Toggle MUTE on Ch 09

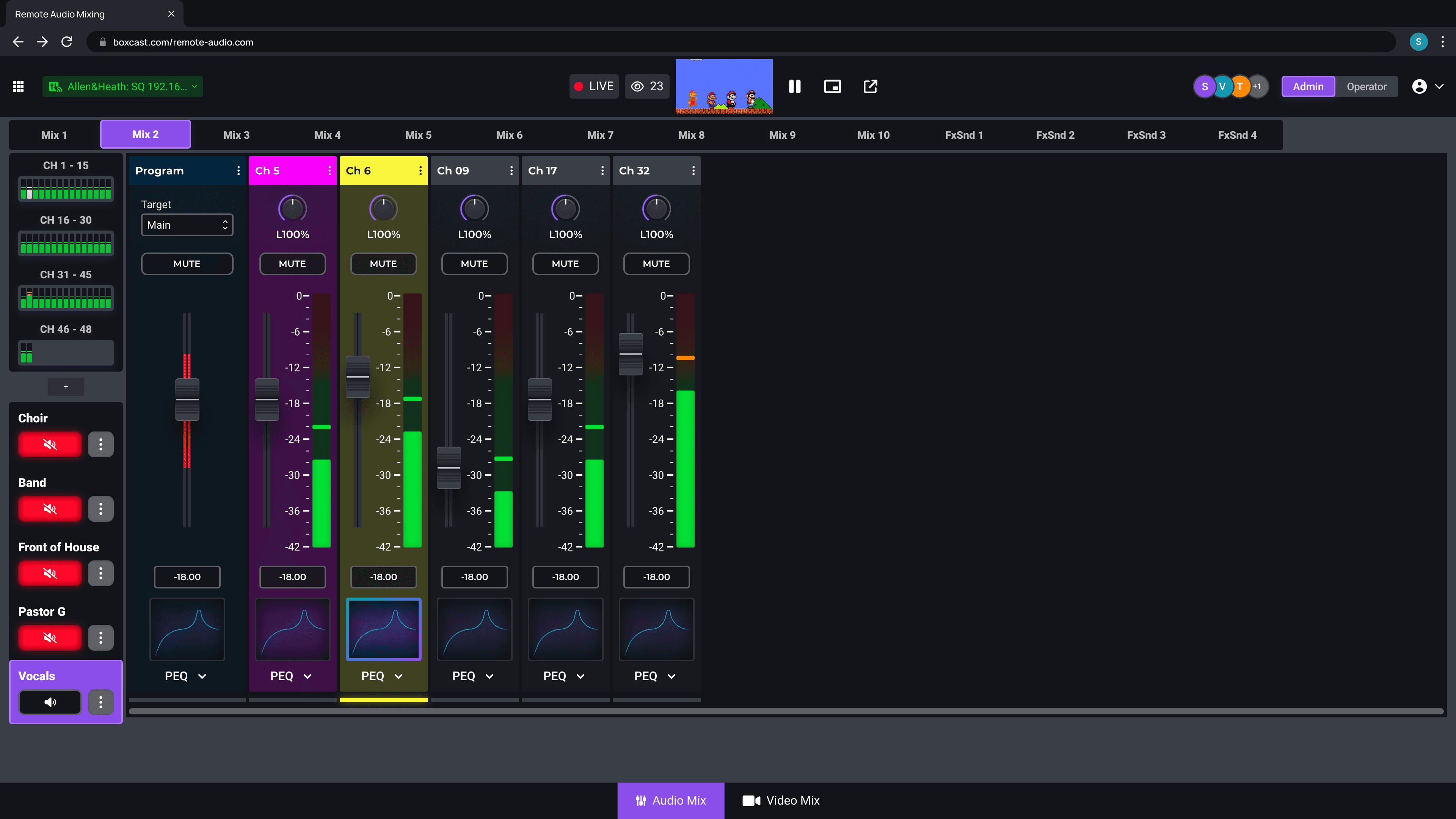tap(474, 264)
